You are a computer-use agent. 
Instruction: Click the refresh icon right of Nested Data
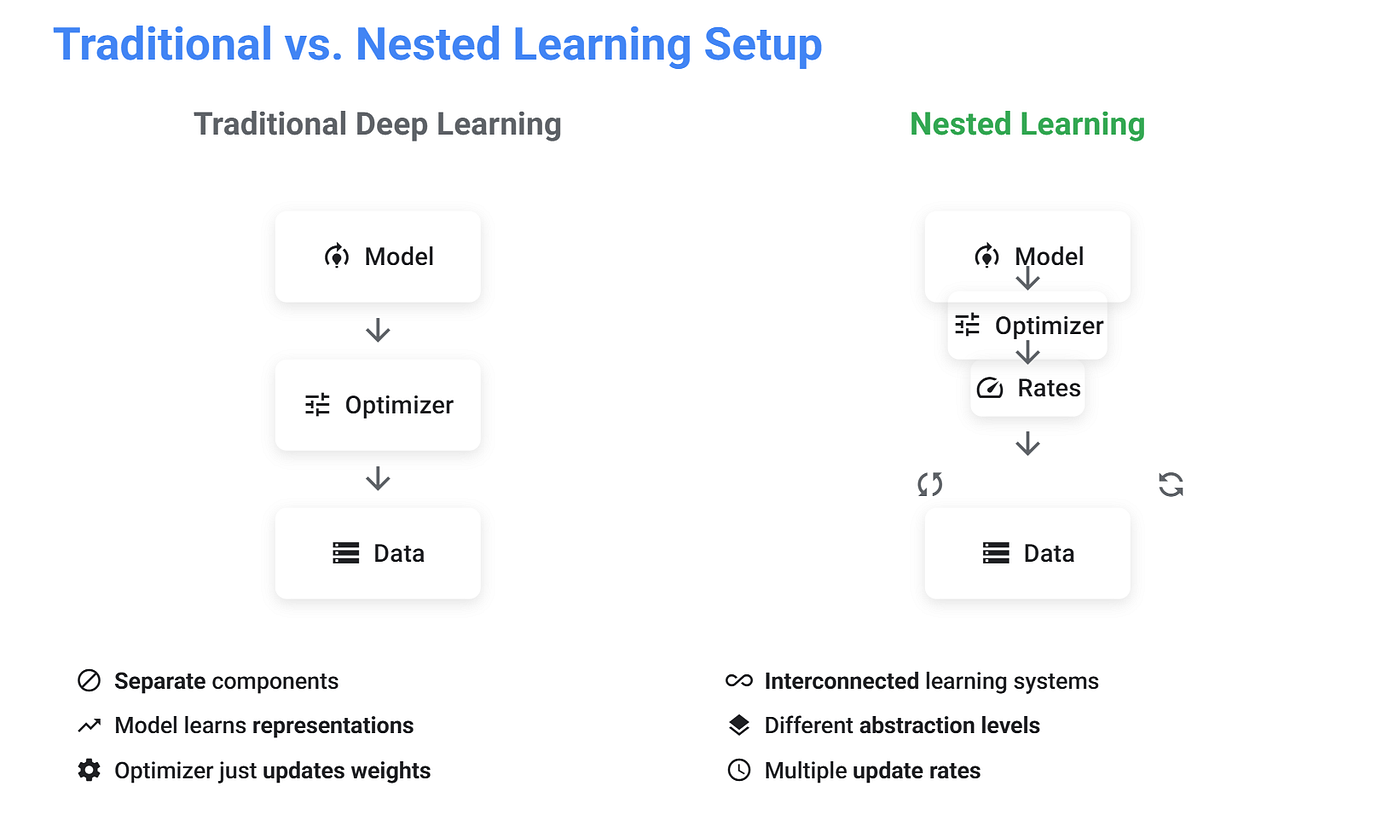[1171, 485]
